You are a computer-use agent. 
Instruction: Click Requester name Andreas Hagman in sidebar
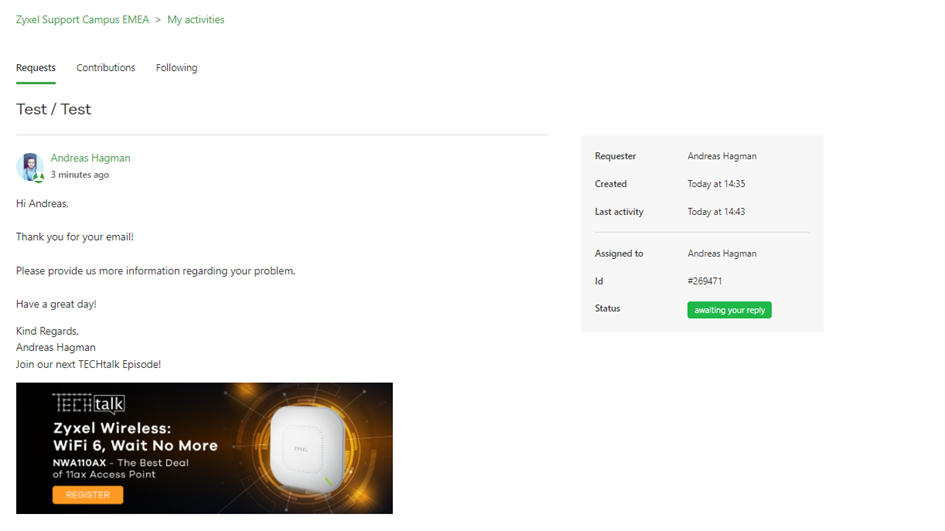[x=722, y=156]
